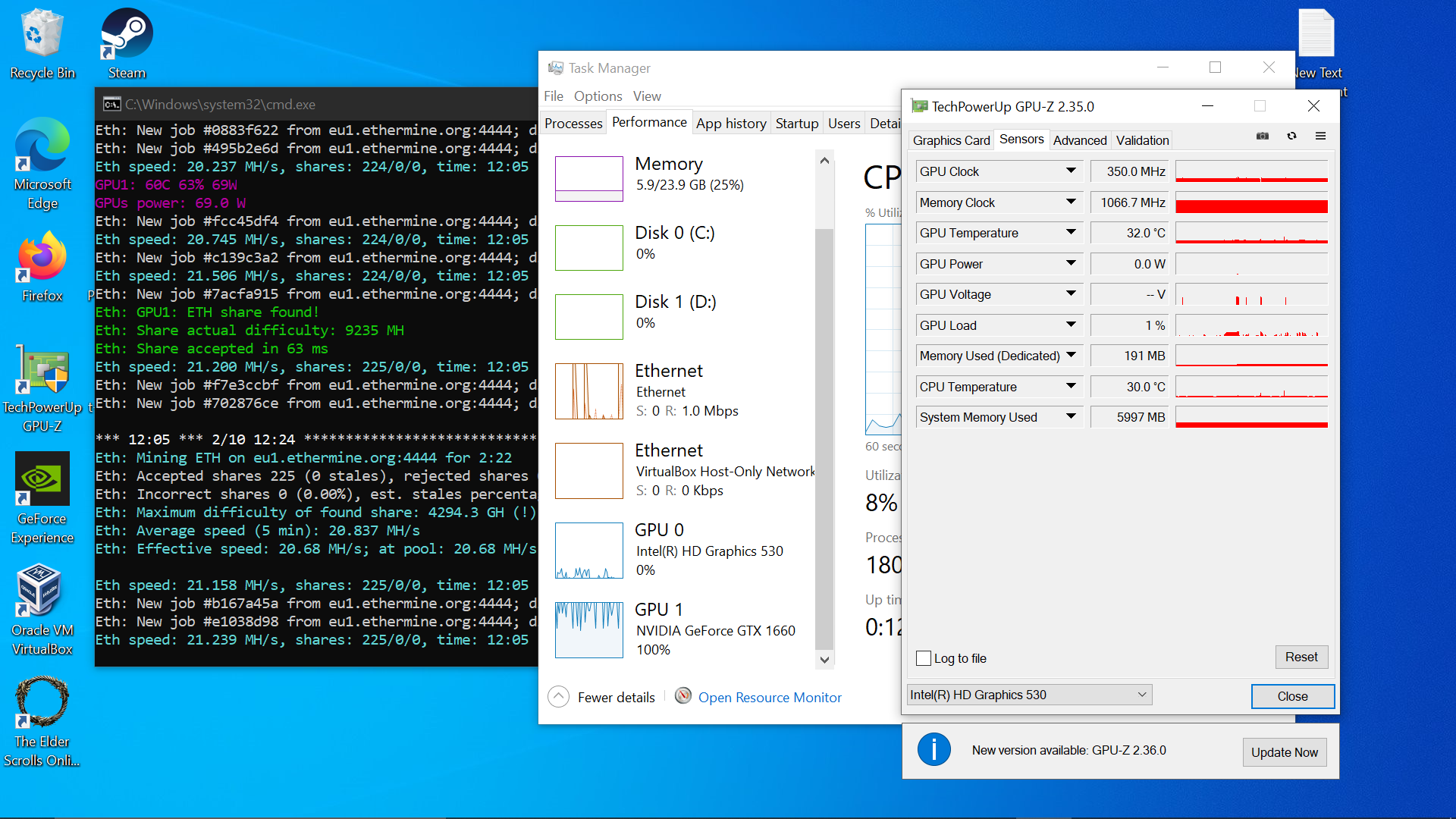The width and height of the screenshot is (1456, 819).
Task: Open the Users tab in Task Manager
Action: 844,123
